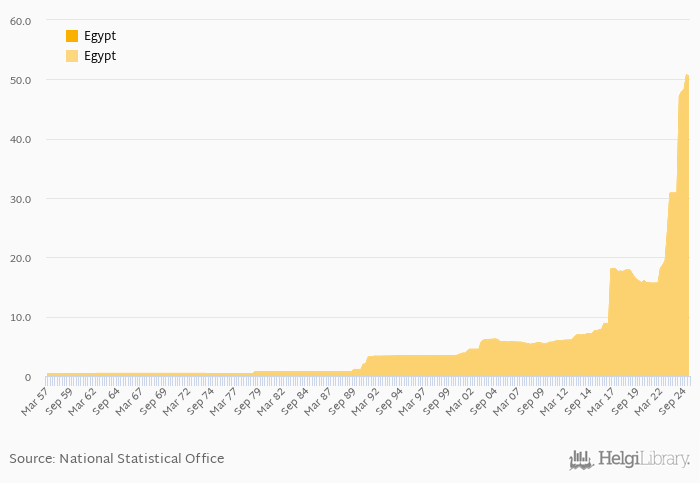Screen dimensions: 700x483
Task: Open the HelgiLibrary wordmark link
Action: 643,459
